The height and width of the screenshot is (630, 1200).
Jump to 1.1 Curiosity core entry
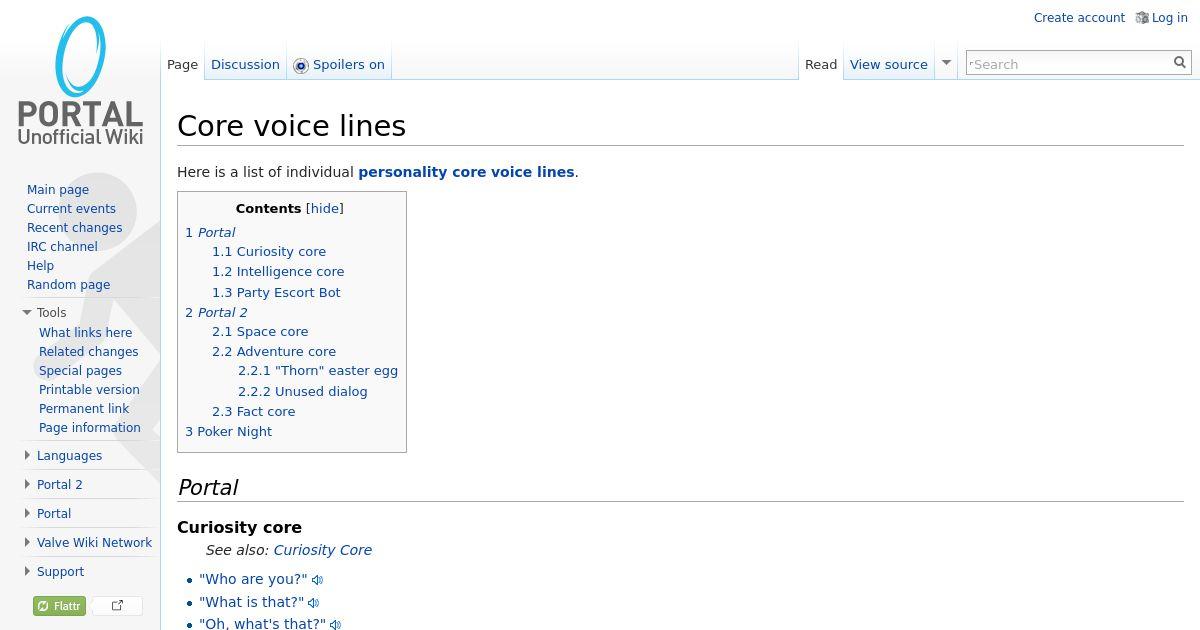point(269,252)
